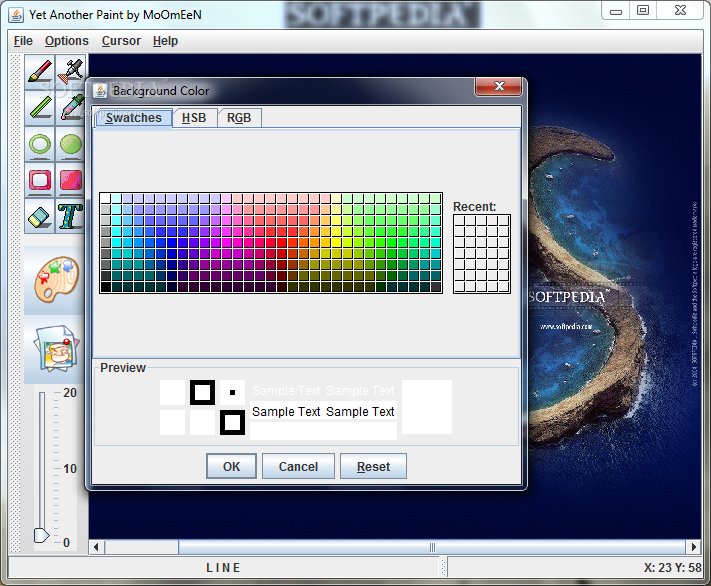Pick the black swatch at bottom-left of grid
Screen dimensions: 711x586
pos(106,287)
